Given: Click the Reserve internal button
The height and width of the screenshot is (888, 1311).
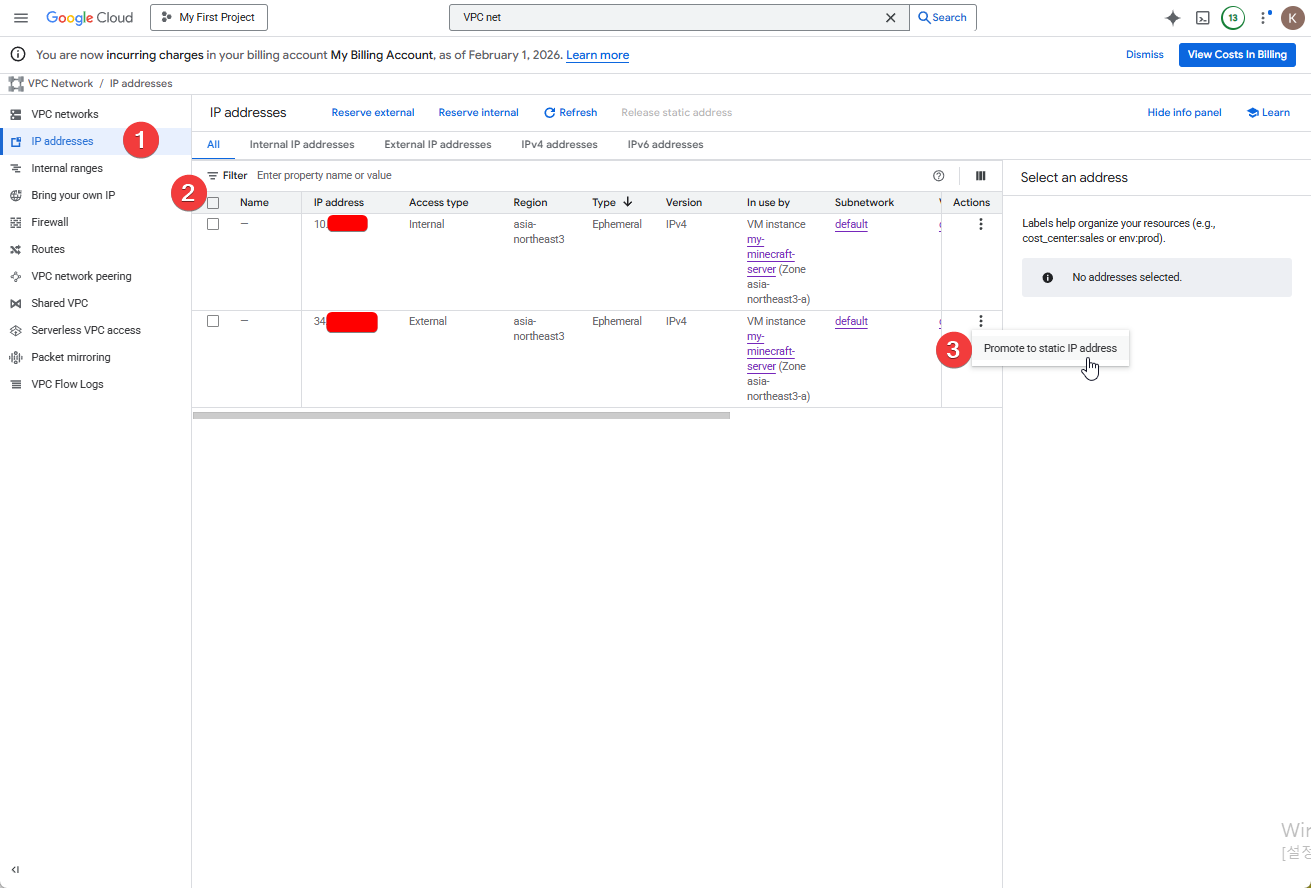Looking at the screenshot, I should pos(478,113).
